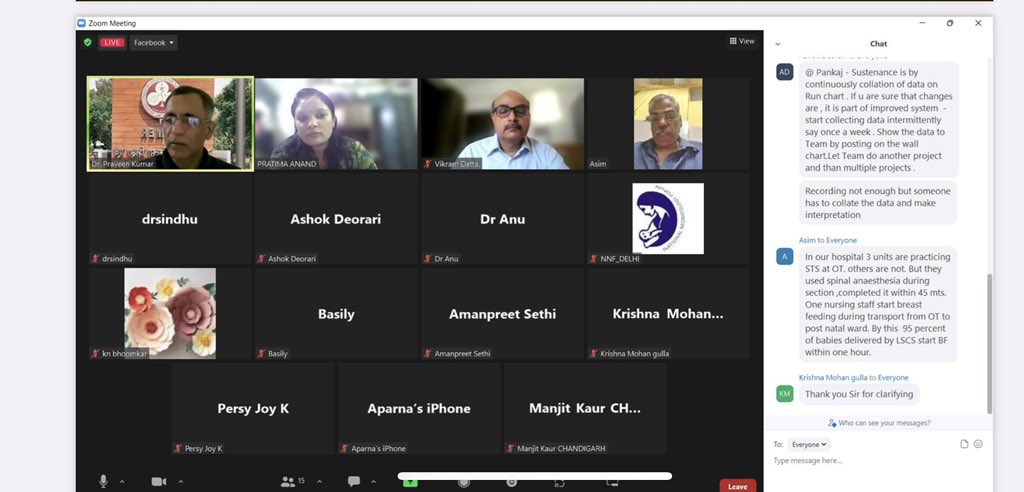Screen dimensions: 1024x492
Task: Click the green encryption shield icon
Action: (88, 42)
